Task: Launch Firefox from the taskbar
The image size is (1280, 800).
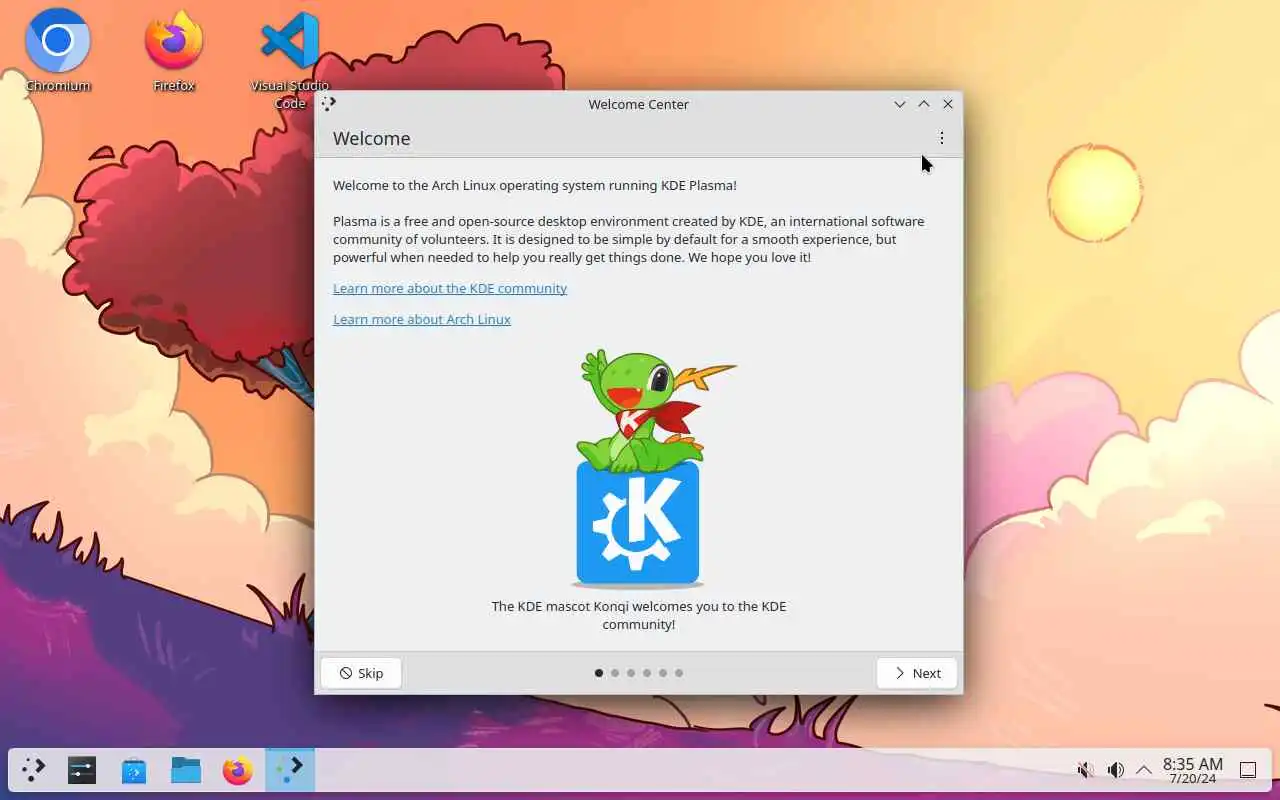Action: coord(238,770)
